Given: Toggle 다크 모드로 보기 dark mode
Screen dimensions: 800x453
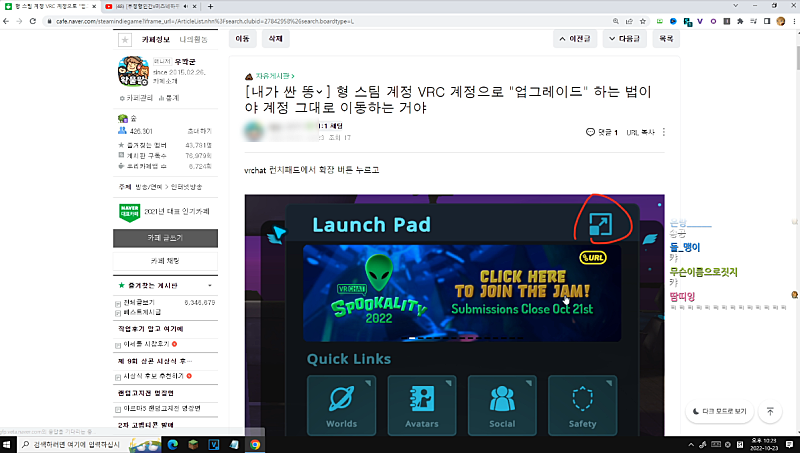Looking at the screenshot, I should [717, 411].
